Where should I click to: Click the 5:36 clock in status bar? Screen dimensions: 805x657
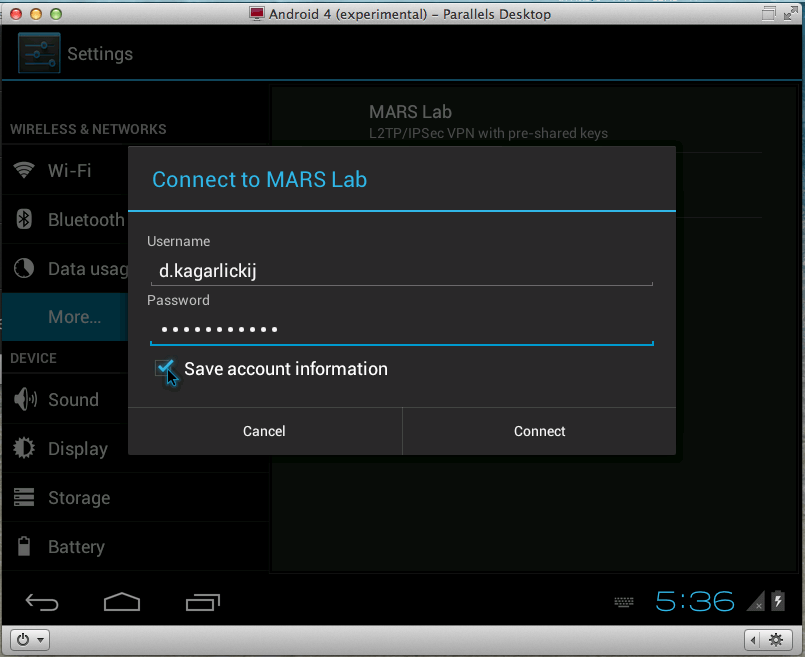point(695,601)
